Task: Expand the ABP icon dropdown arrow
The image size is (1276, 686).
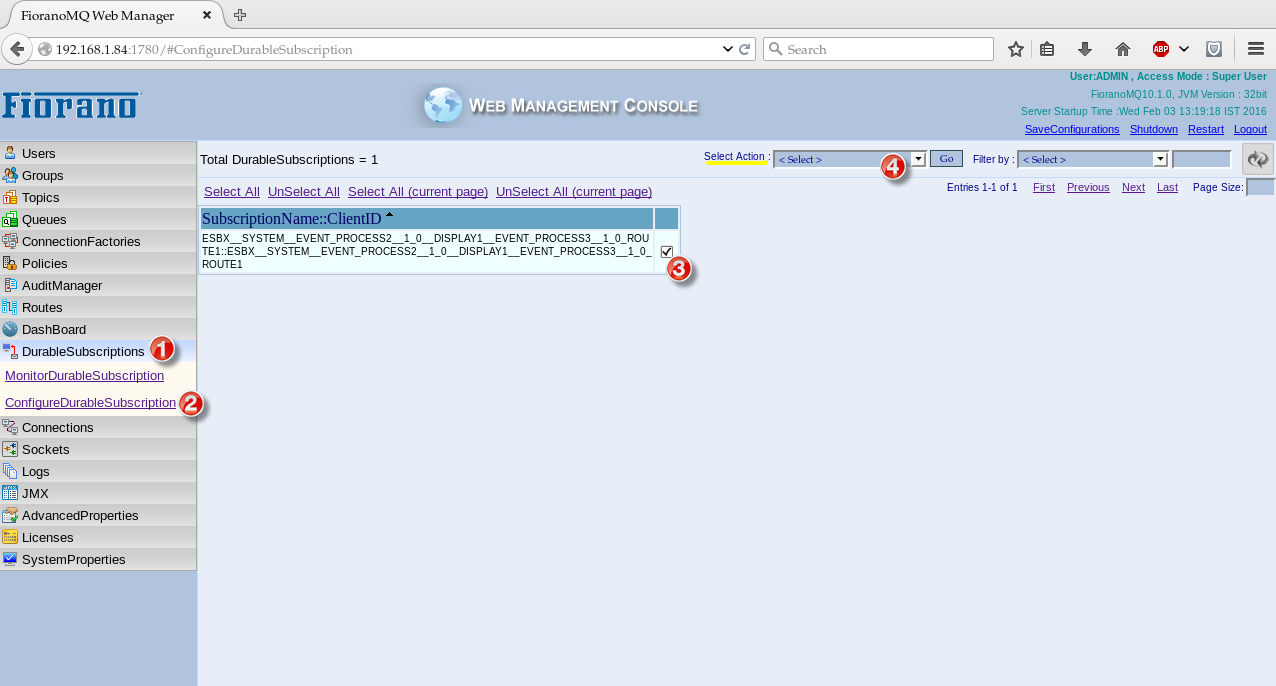Action: pyautogui.click(x=1184, y=49)
